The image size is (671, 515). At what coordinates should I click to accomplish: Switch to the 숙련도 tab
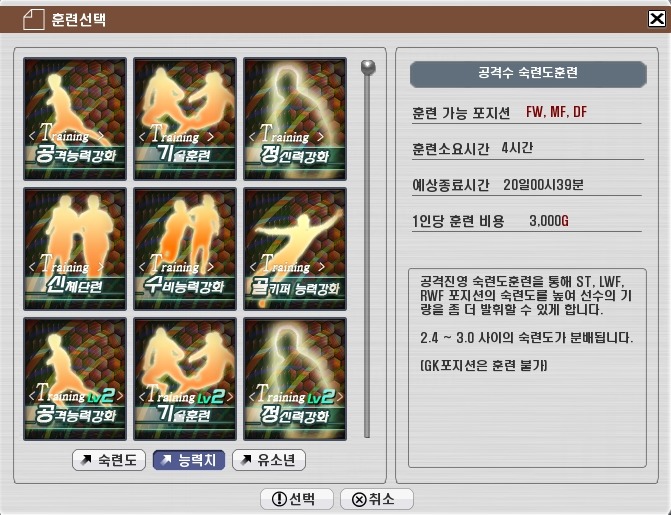tap(109, 460)
